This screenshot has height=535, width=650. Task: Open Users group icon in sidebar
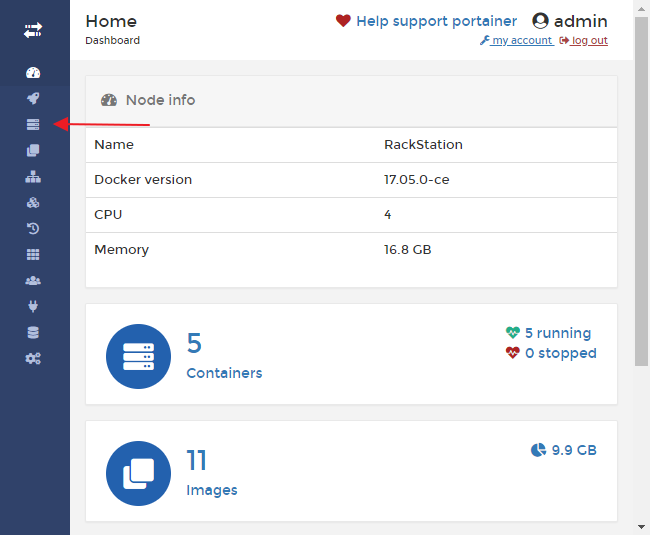point(33,280)
